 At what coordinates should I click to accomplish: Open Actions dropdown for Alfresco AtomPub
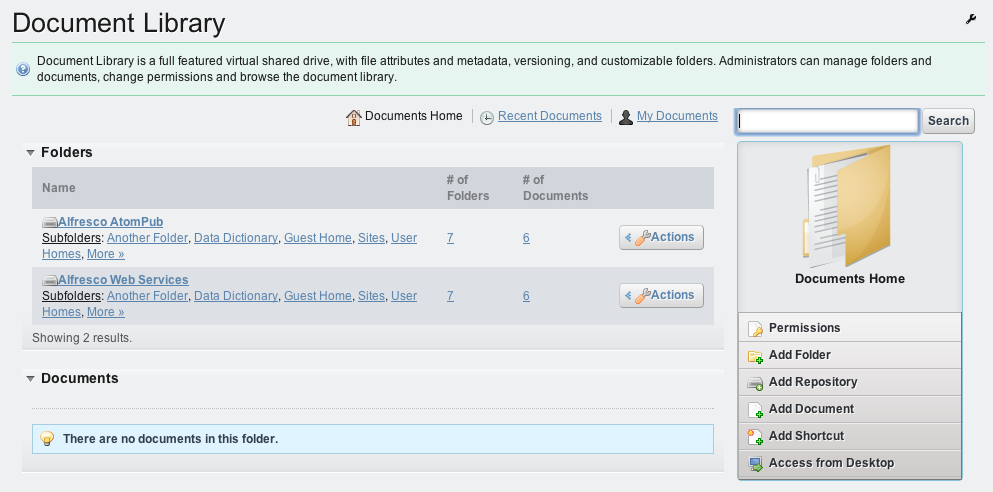[661, 237]
